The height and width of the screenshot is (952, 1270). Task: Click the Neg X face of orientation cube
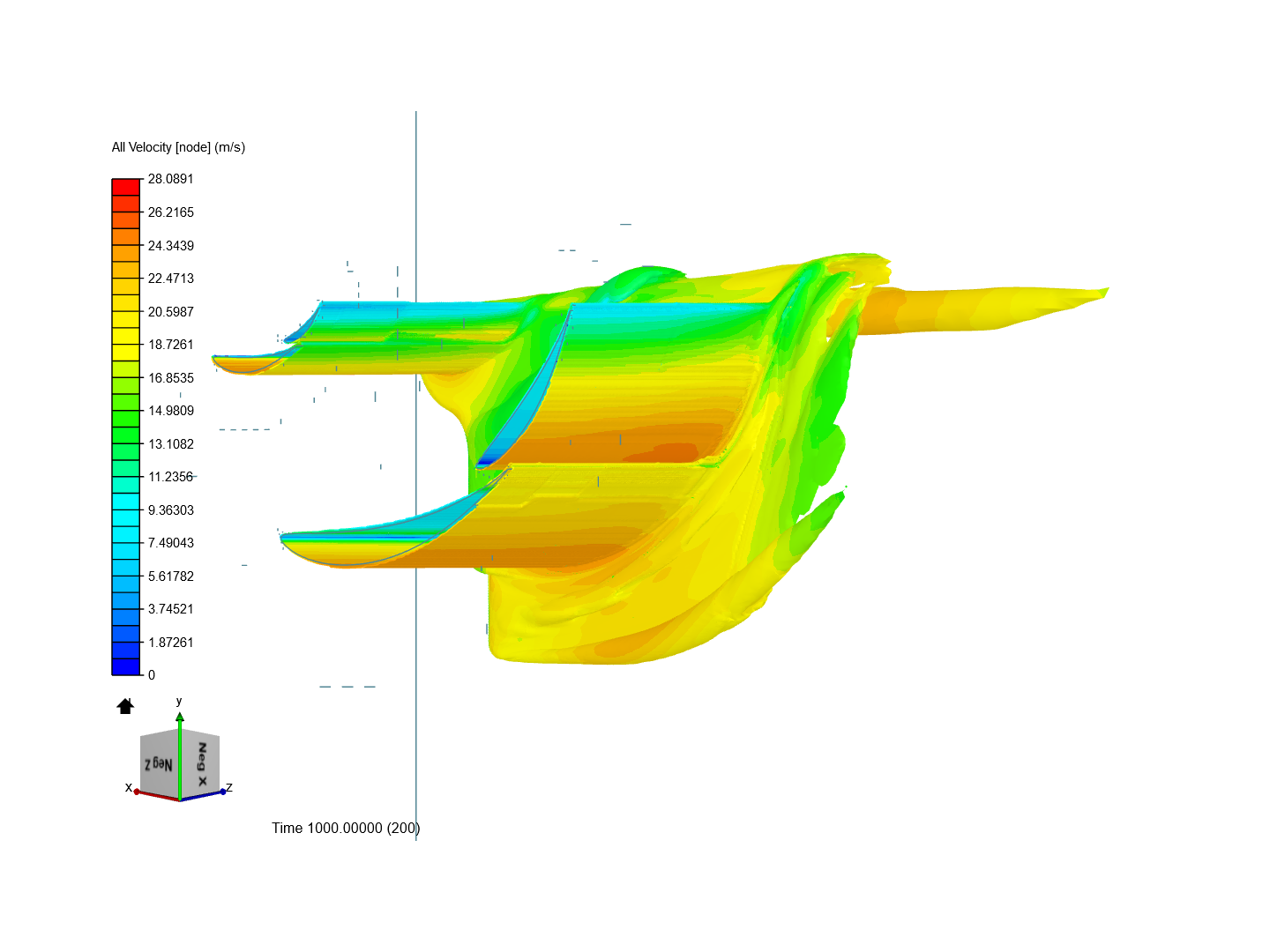[x=200, y=763]
